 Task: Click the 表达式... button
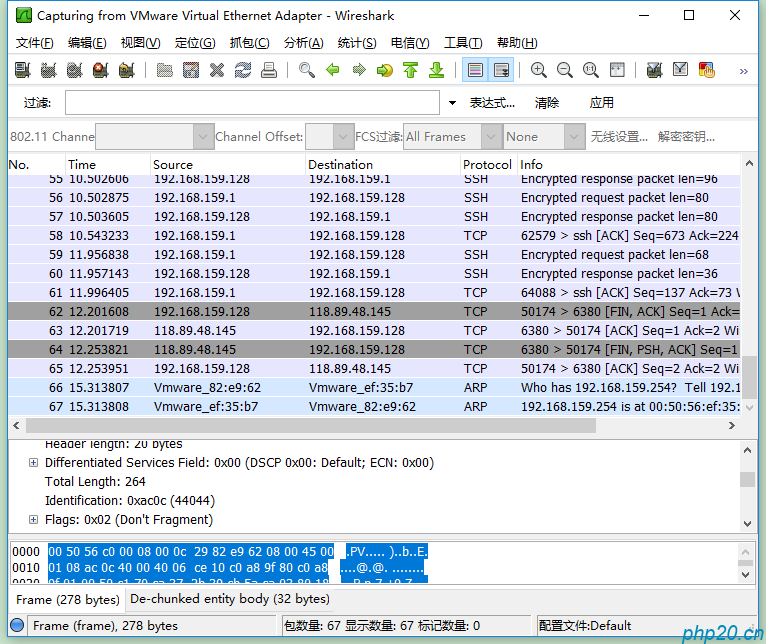click(x=492, y=103)
